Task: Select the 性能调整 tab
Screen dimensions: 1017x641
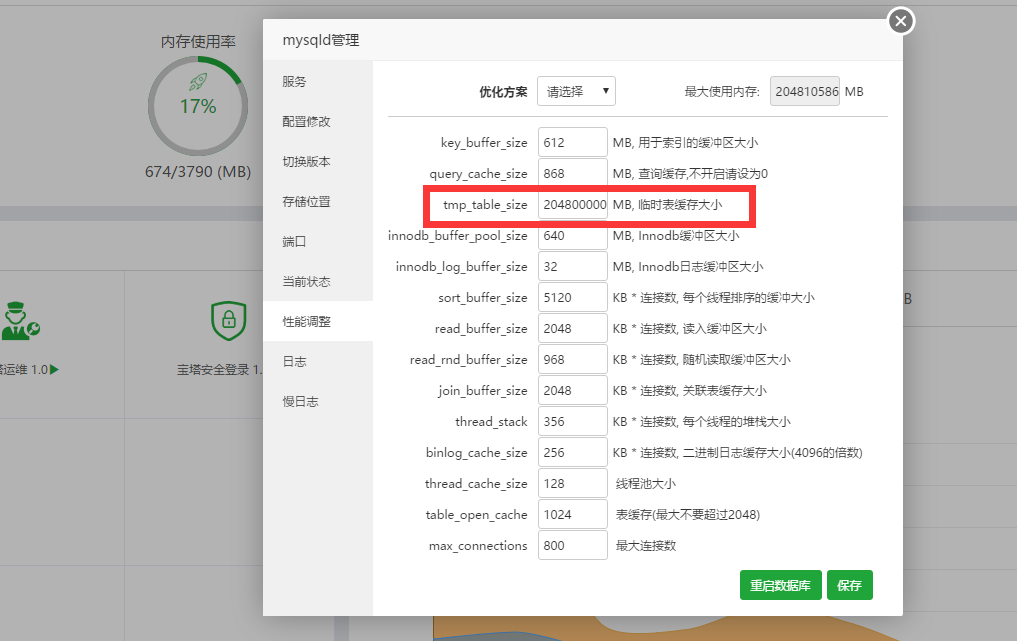Action: click(302, 321)
